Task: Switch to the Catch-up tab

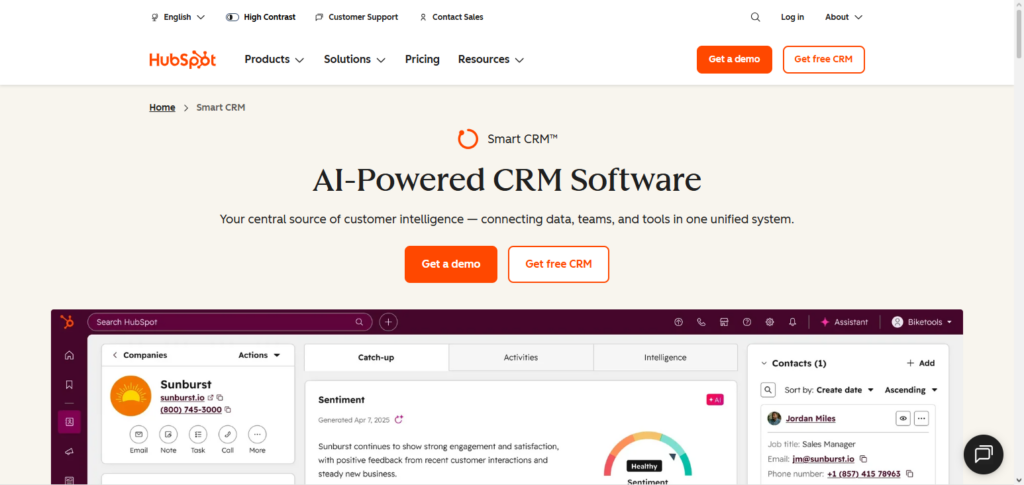Action: (376, 358)
